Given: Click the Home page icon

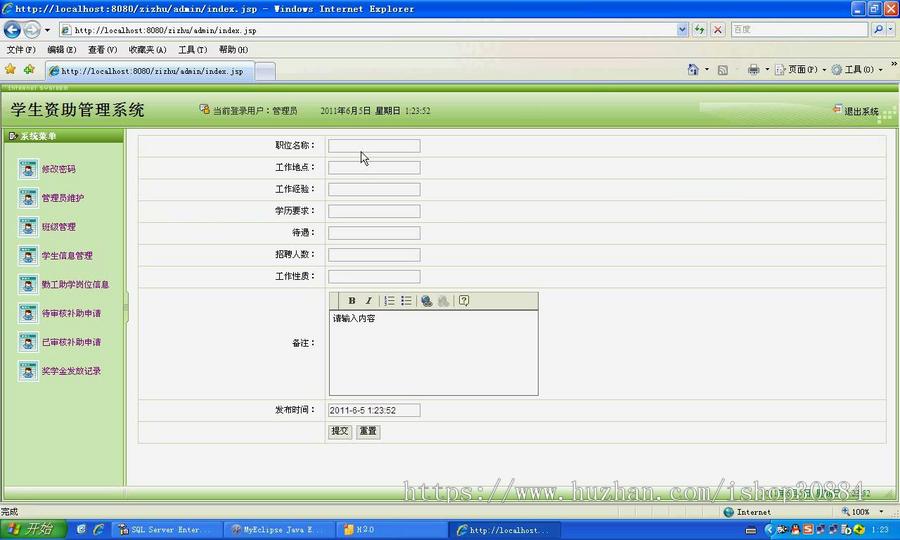Looking at the screenshot, I should click(x=693, y=69).
